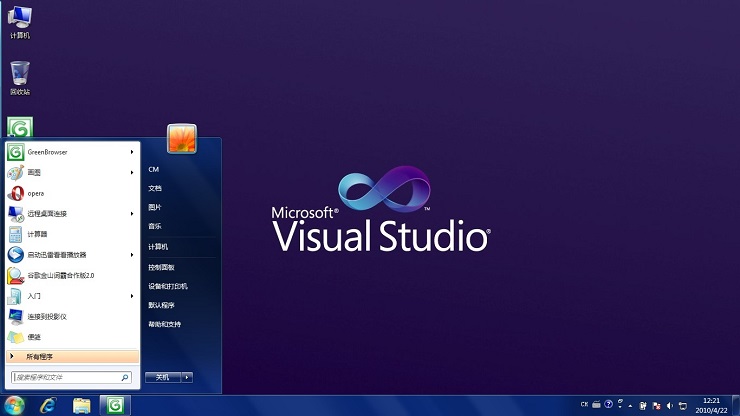Screen dimensions: 740x416
Task: Click the network tray icon
Action: coord(683,406)
